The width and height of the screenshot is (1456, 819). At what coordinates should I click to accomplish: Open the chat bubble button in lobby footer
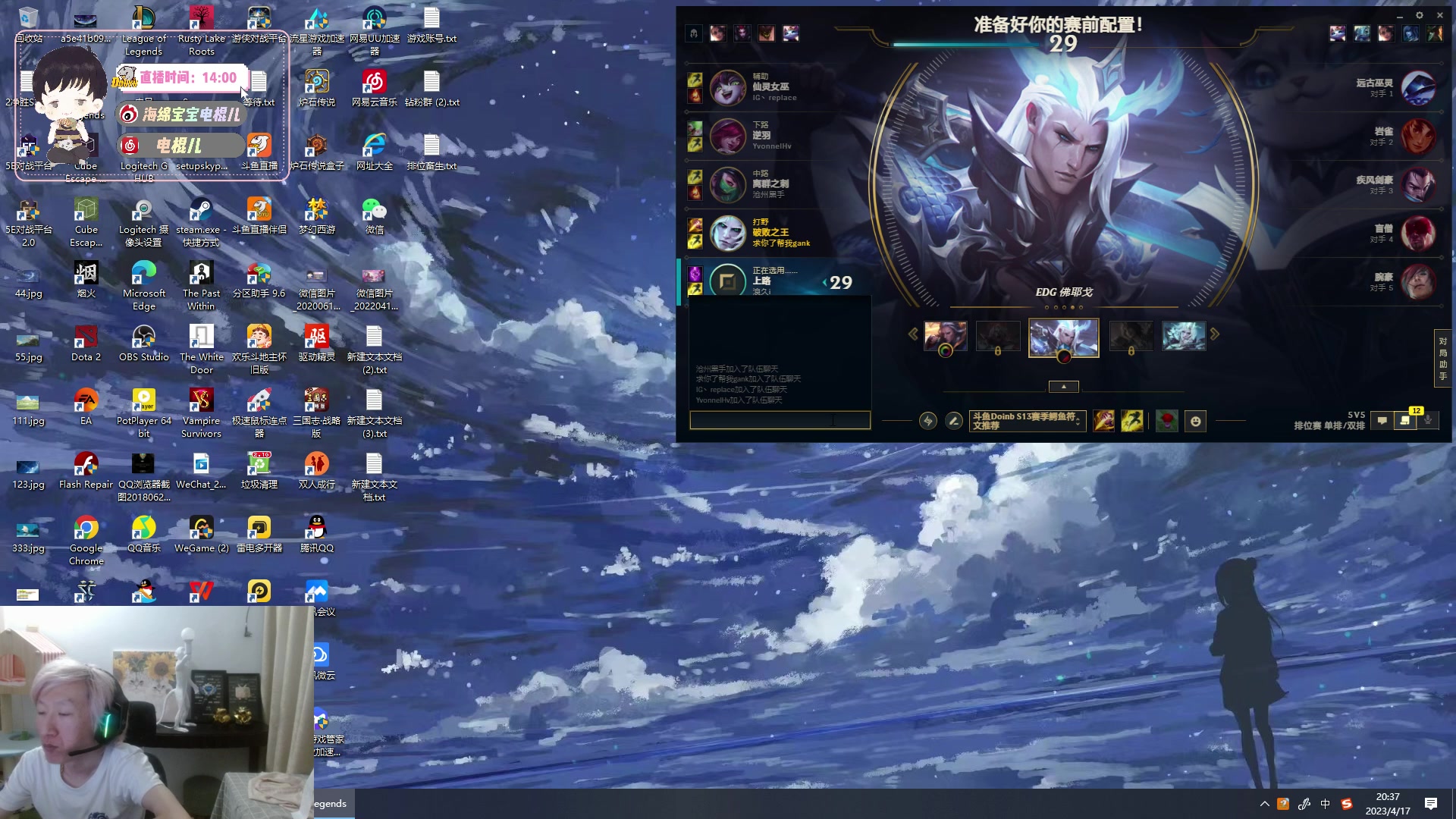click(x=1382, y=420)
